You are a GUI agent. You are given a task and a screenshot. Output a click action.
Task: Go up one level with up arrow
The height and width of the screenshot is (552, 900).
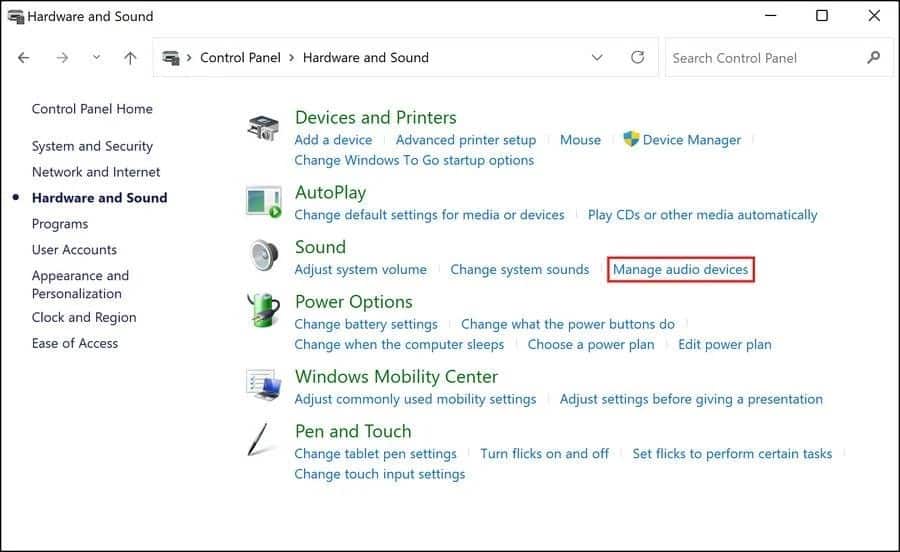130,57
